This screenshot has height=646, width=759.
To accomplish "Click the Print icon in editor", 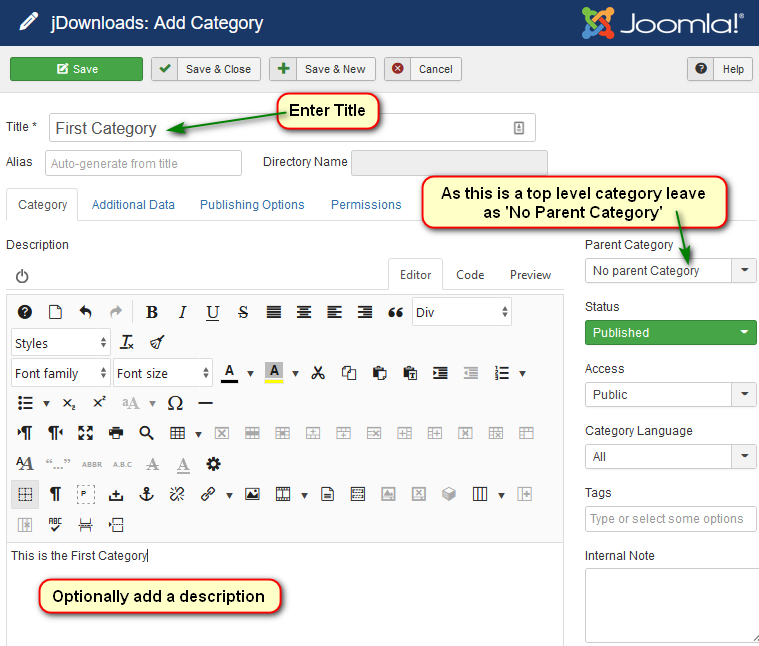I will tap(116, 433).
